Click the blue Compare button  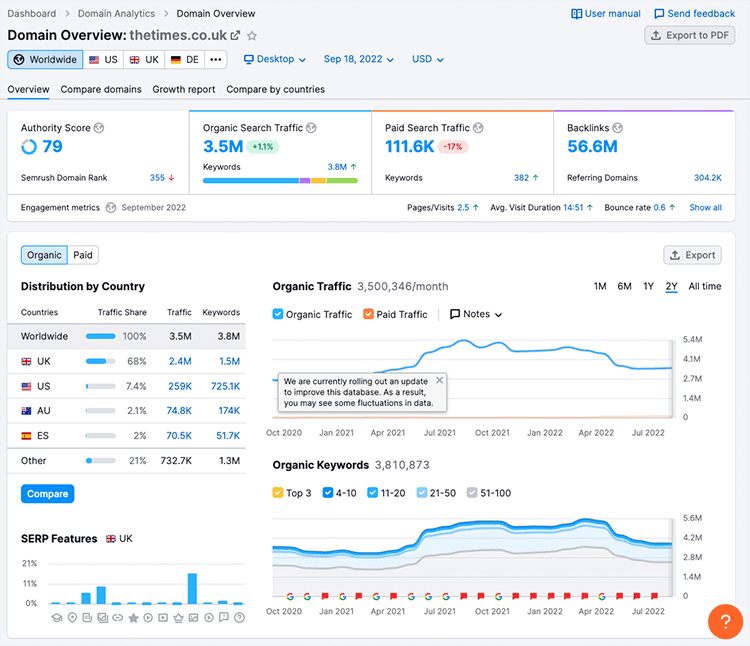[47, 493]
